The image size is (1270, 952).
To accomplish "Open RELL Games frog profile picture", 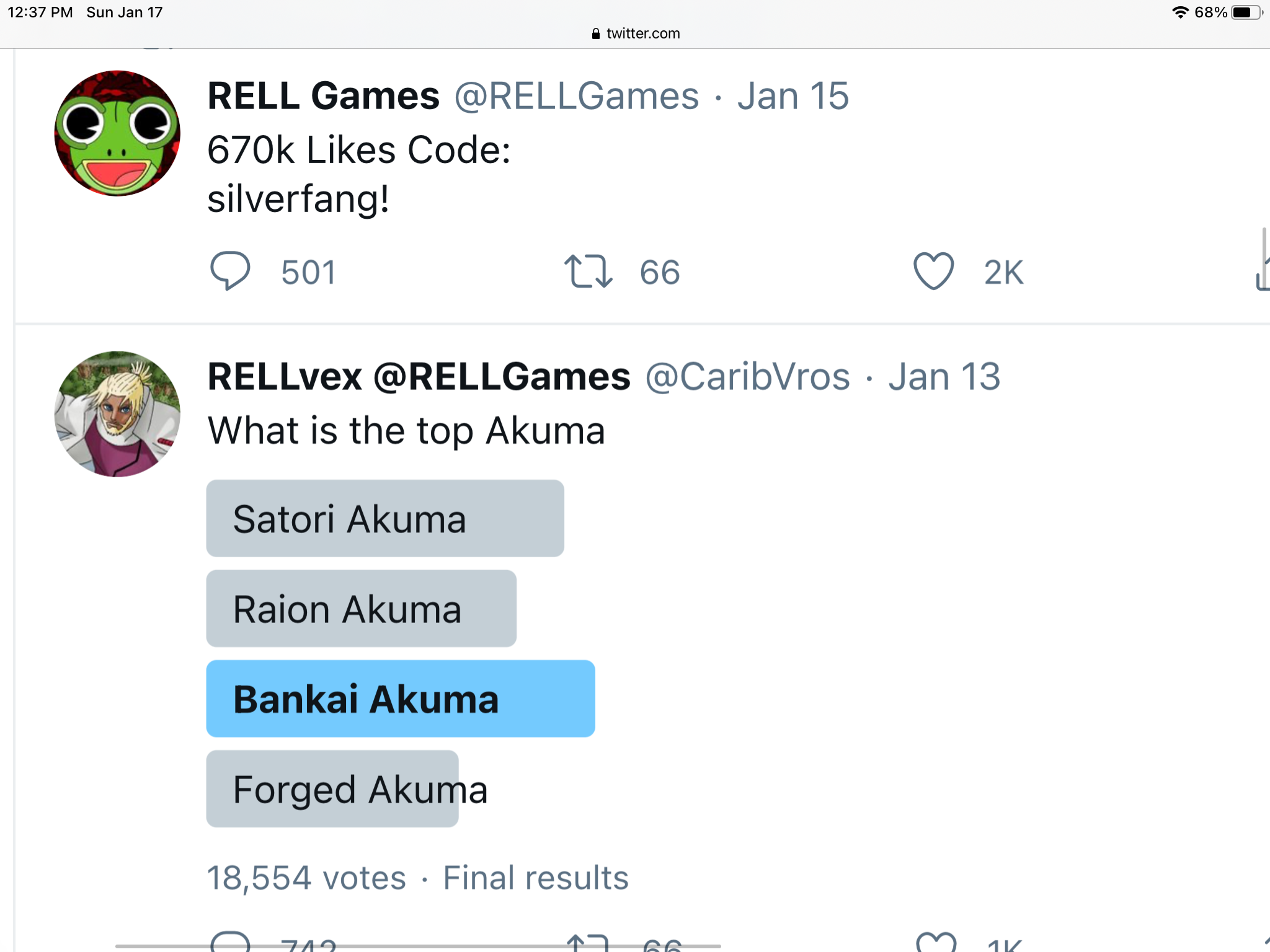I will point(117,133).
